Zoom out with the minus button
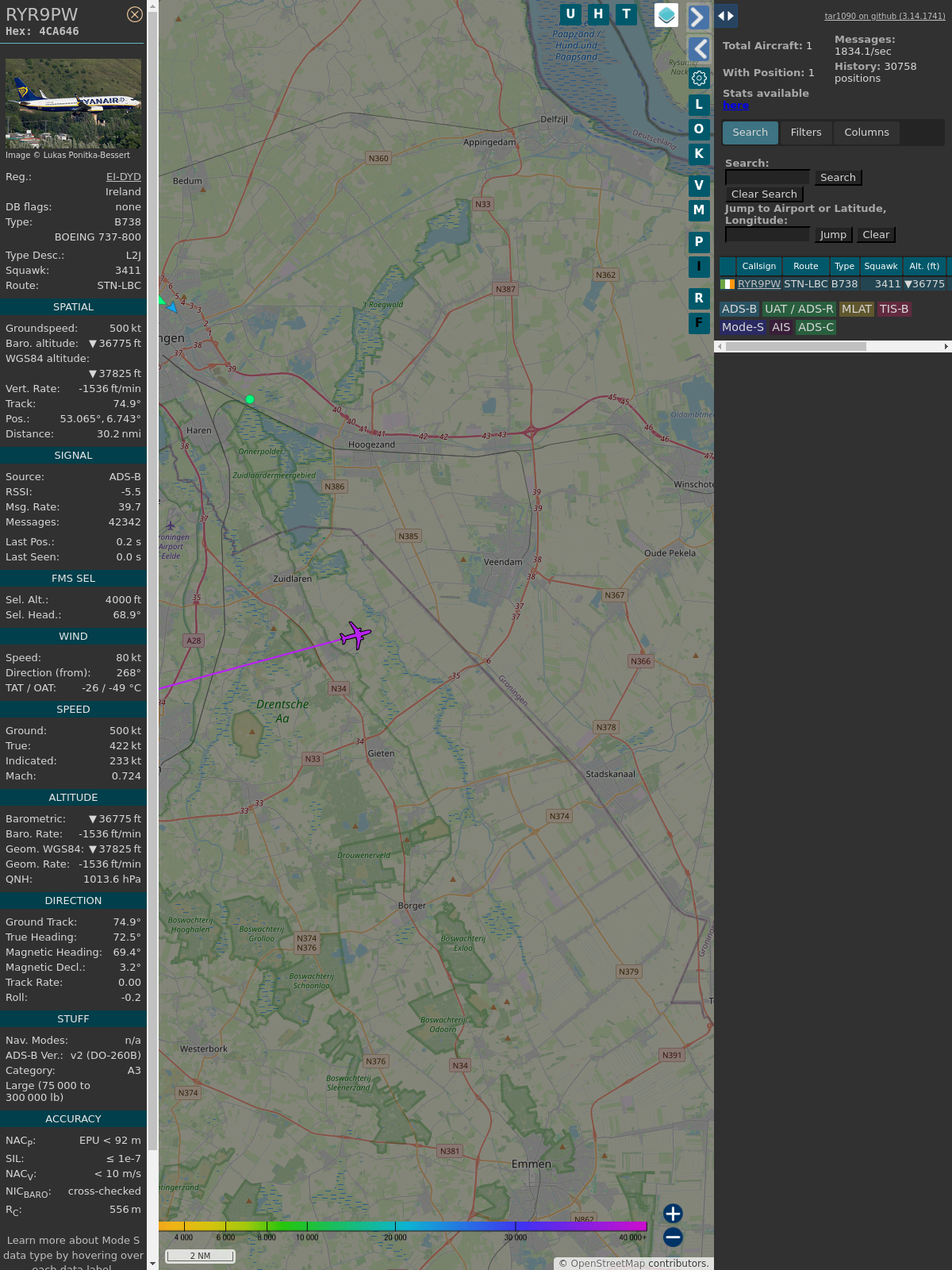The width and height of the screenshot is (952, 1270). 673,1237
